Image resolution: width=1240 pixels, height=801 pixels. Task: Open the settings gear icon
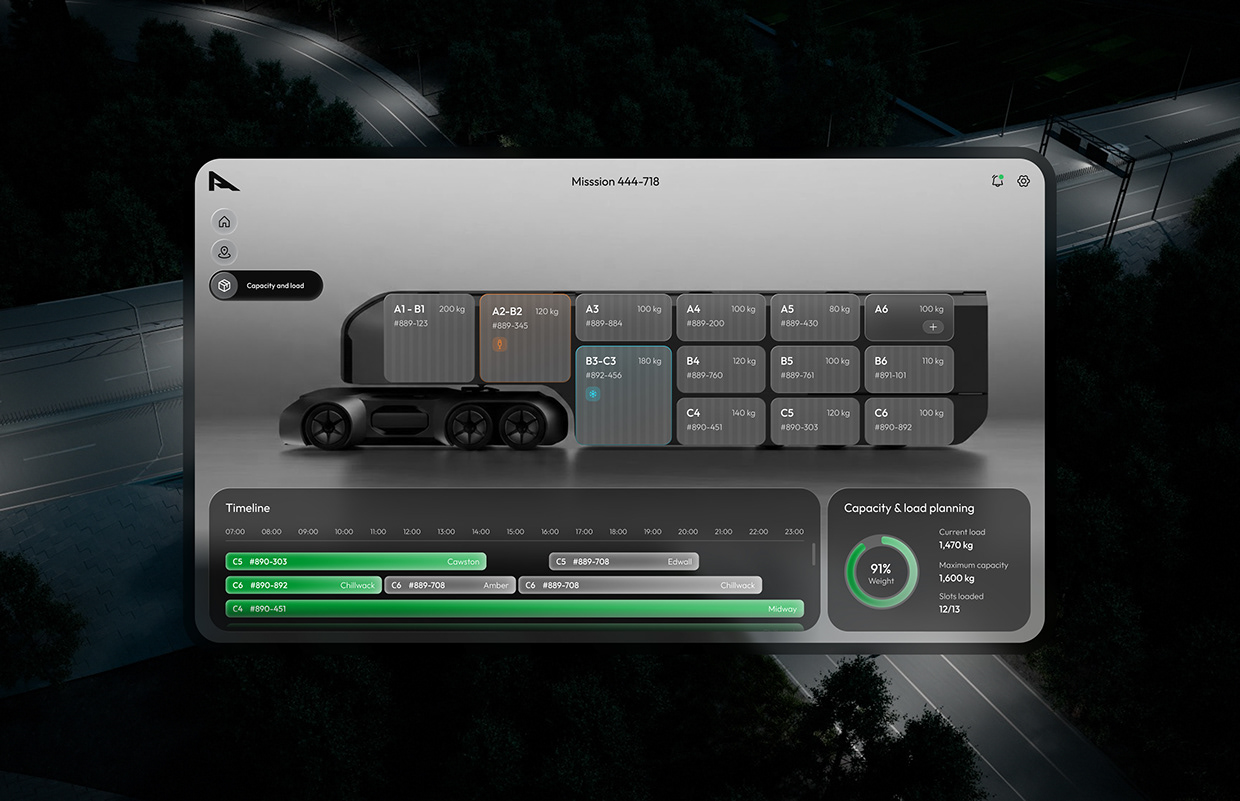pyautogui.click(x=1023, y=181)
